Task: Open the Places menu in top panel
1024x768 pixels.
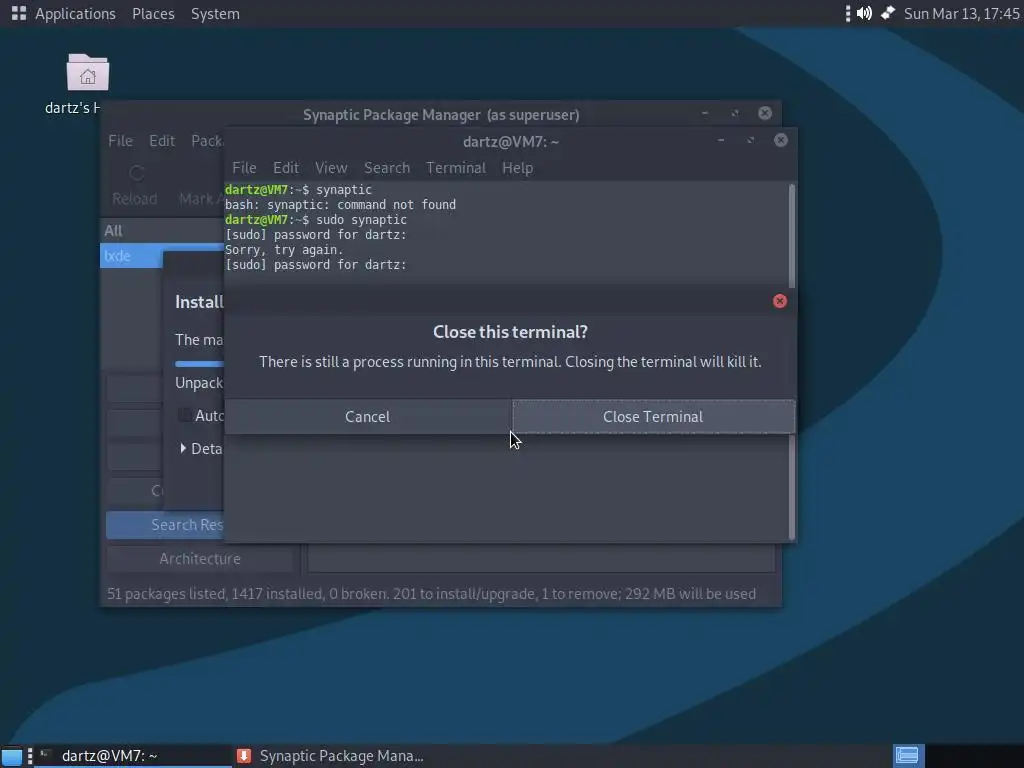Action: pos(153,14)
